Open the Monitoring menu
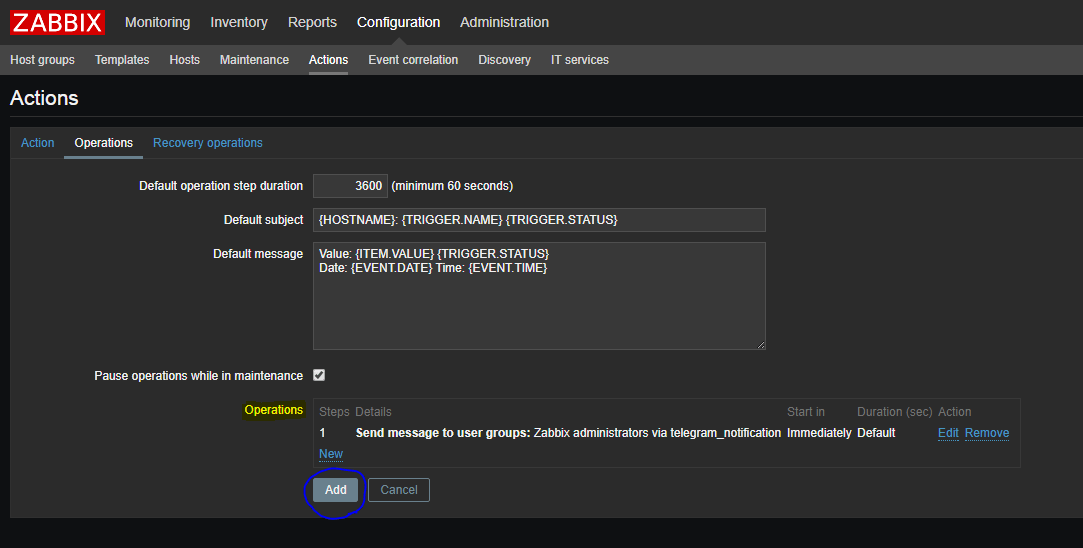Viewport: 1083px width, 548px height. click(157, 22)
